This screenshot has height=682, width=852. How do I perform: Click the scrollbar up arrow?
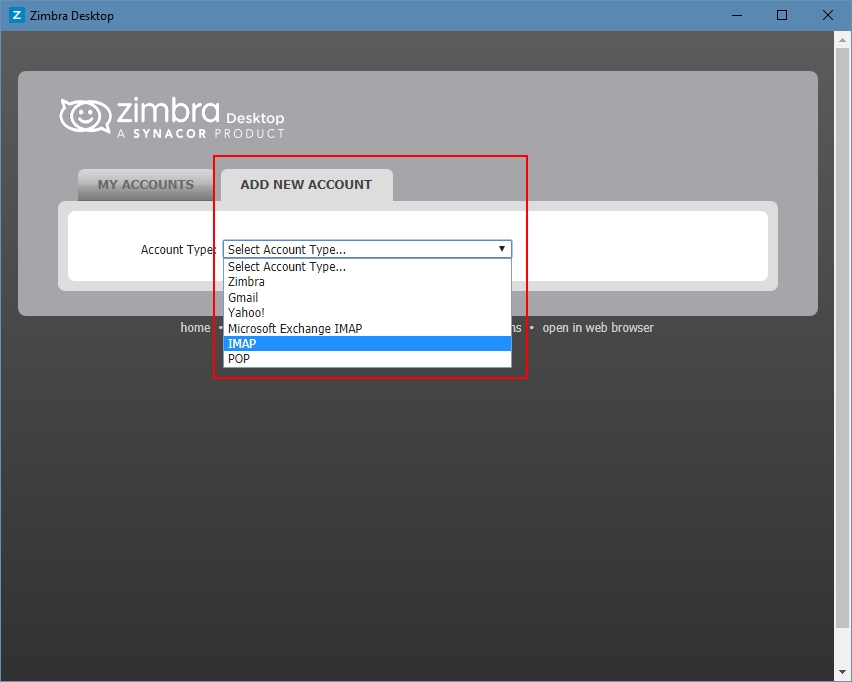843,38
